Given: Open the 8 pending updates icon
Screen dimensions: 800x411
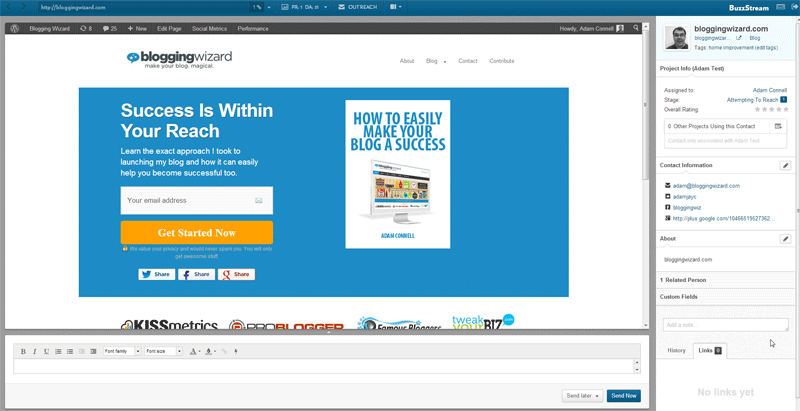Looking at the screenshot, I should [86, 29].
